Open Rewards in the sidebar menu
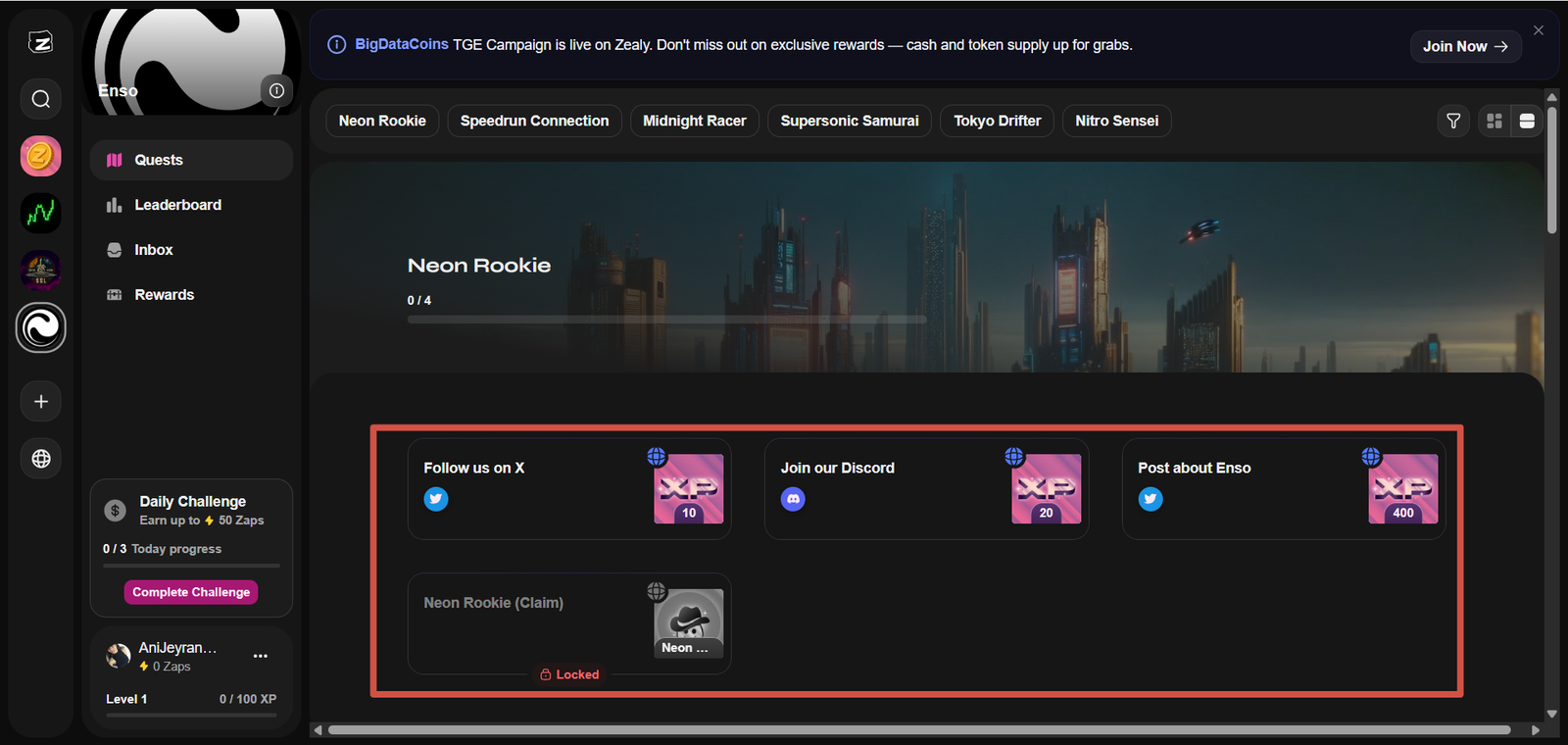 [164, 295]
